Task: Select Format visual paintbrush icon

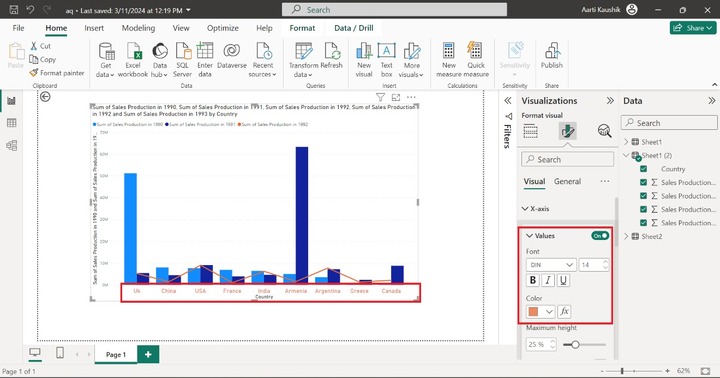Action: pos(568,131)
